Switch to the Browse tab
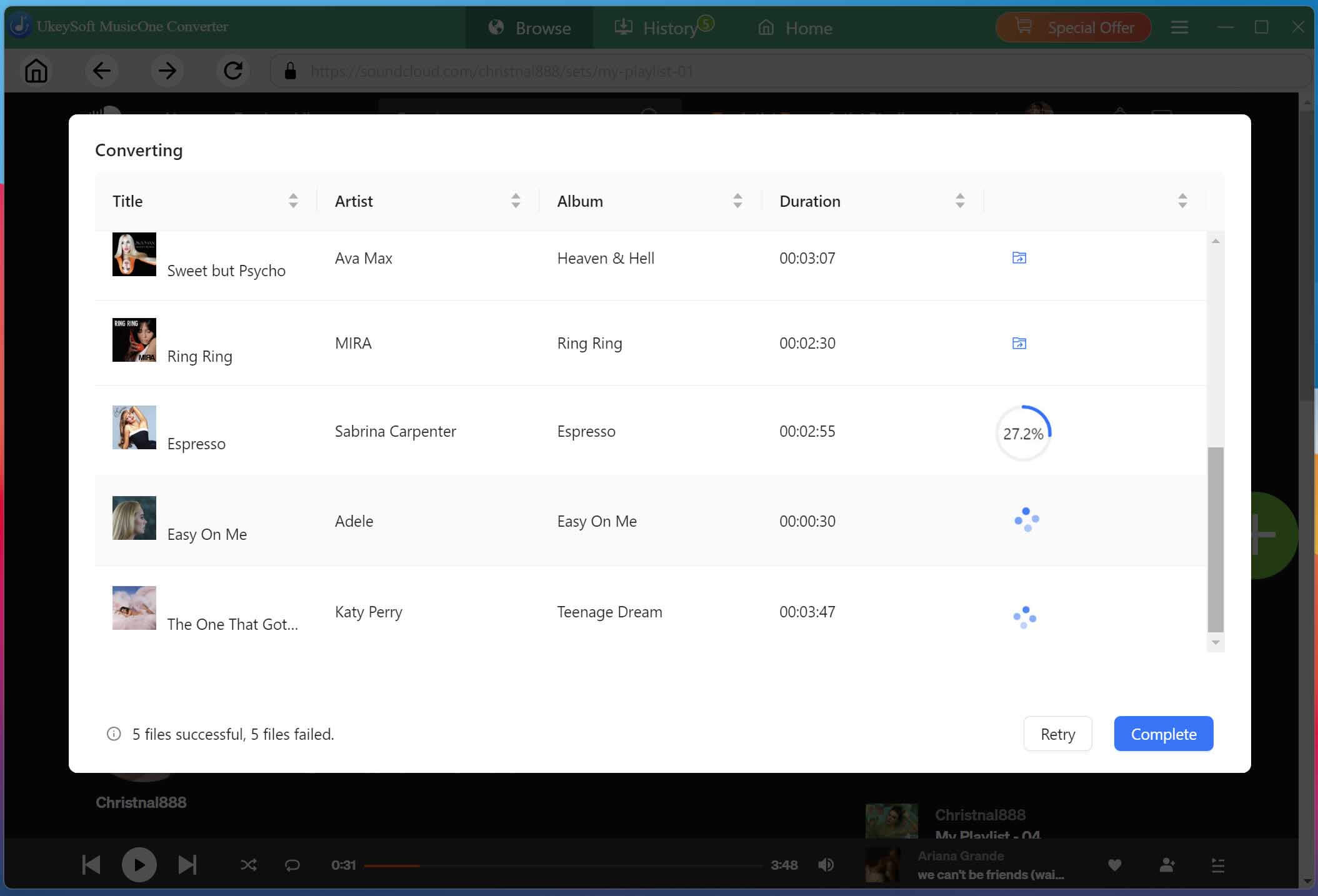The height and width of the screenshot is (896, 1318). [529, 27]
